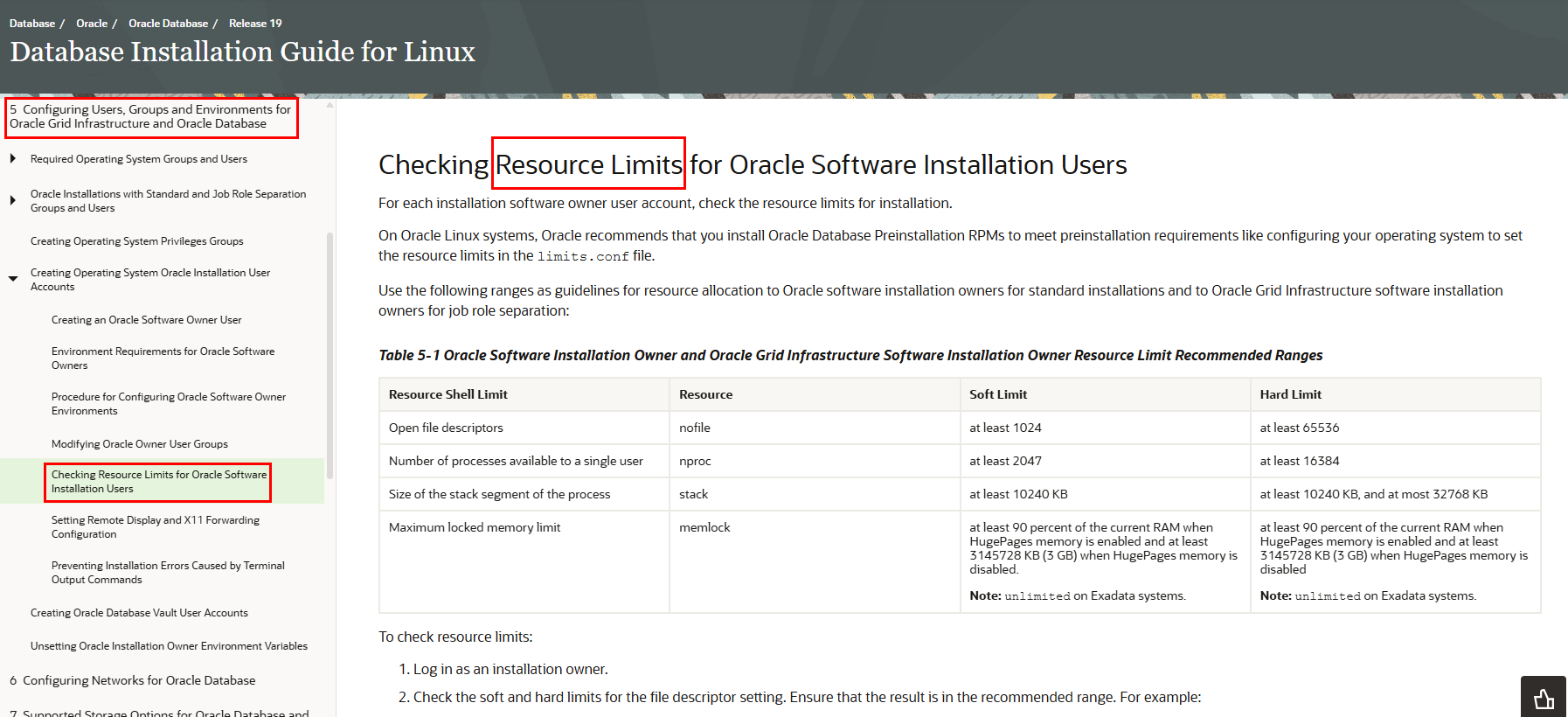The width and height of the screenshot is (1568, 717).
Task: Open chapter 7 Supported Storage Options
Action: click(159, 712)
